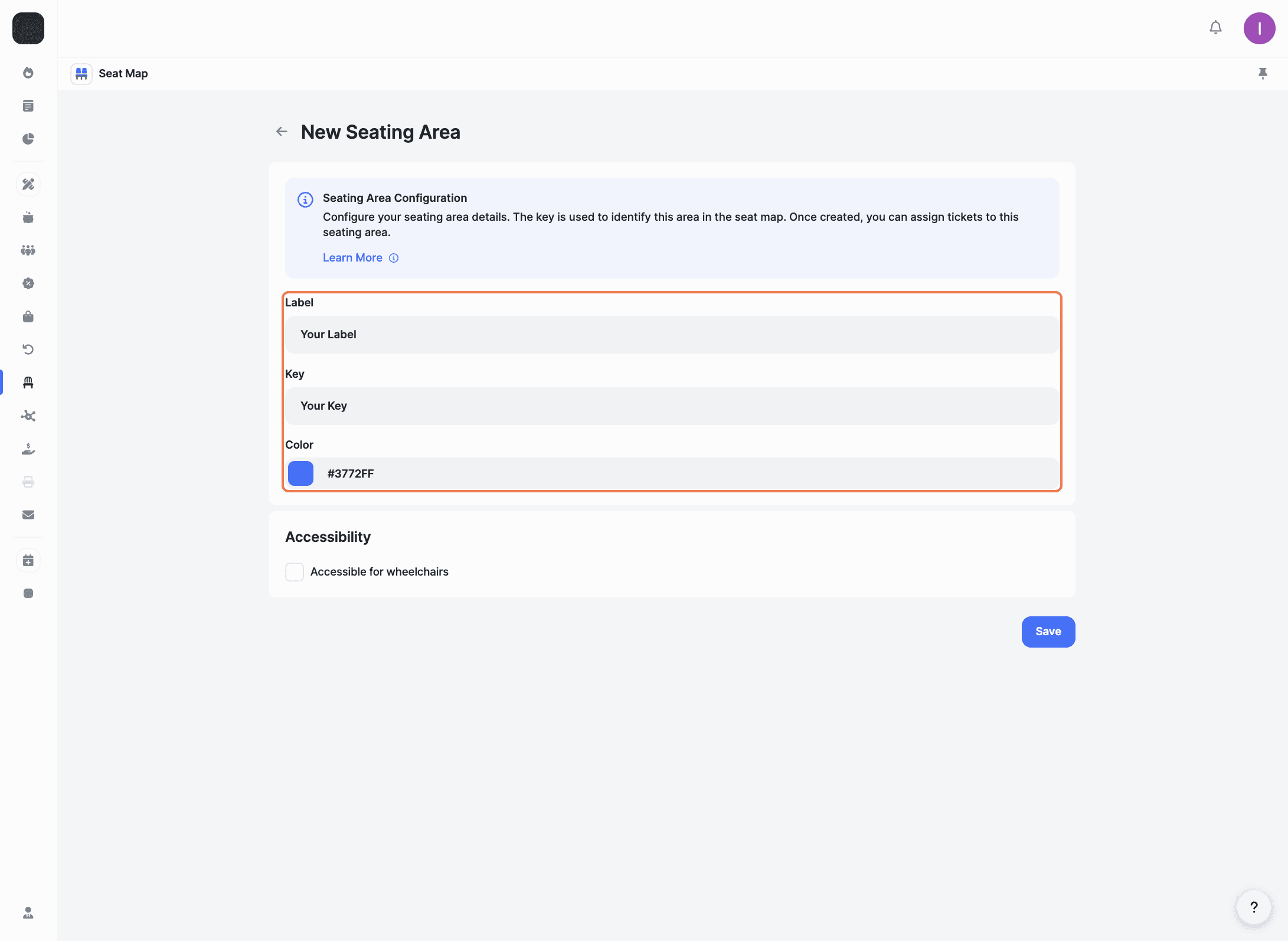
Task: Focus the Your Key input field
Action: tap(672, 406)
